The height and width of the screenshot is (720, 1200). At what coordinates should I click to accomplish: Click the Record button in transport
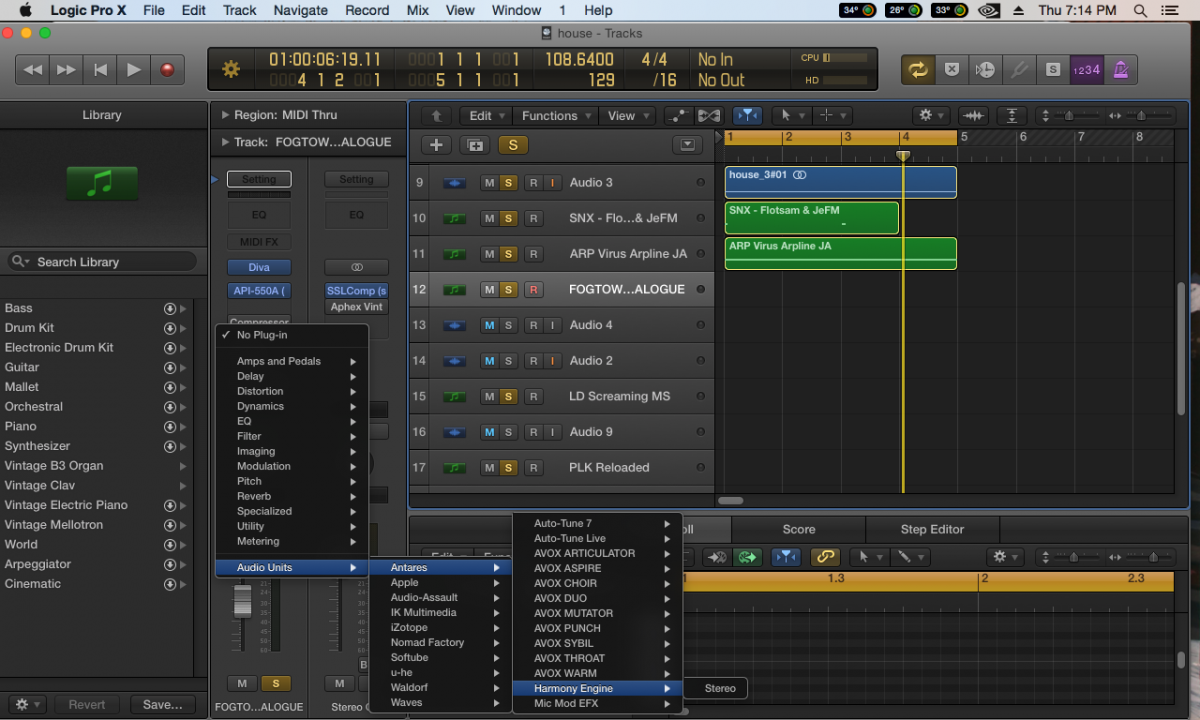pyautogui.click(x=167, y=70)
